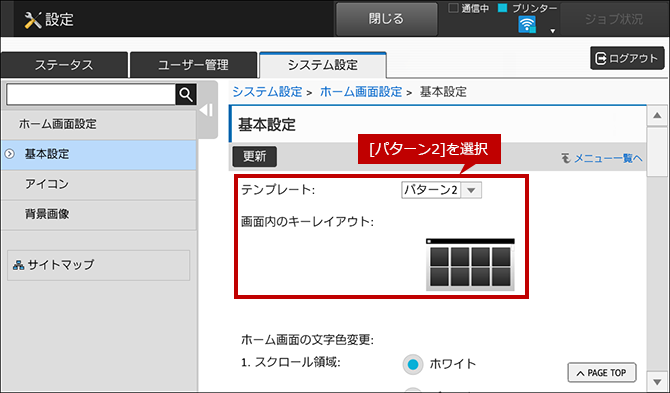670x393 pixels.
Task: Open the アイコン sidebar item
Action: [x=99, y=184]
